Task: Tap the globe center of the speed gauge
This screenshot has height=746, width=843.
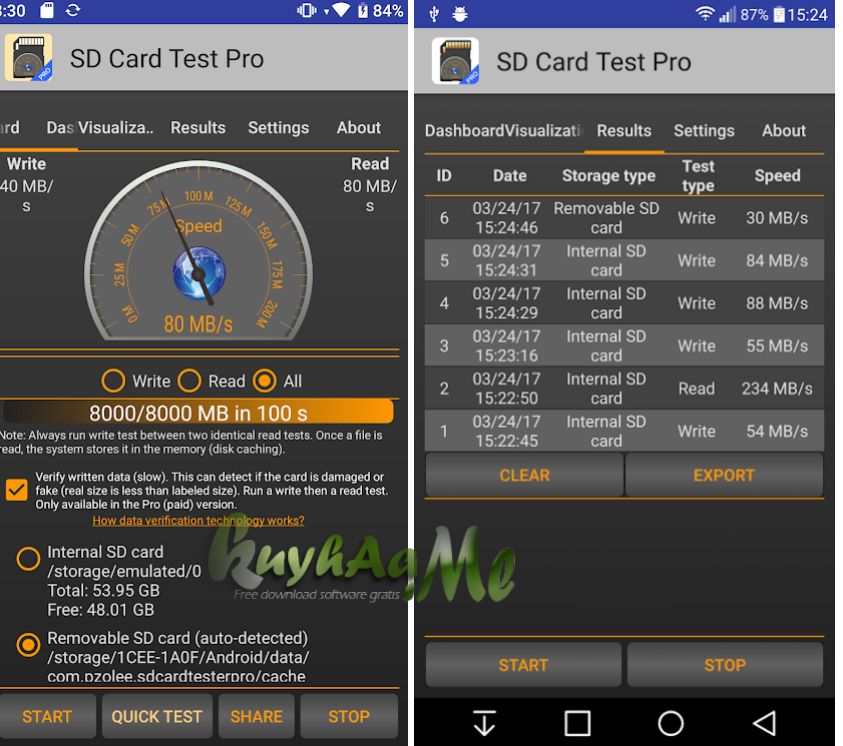Action: pyautogui.click(x=199, y=272)
